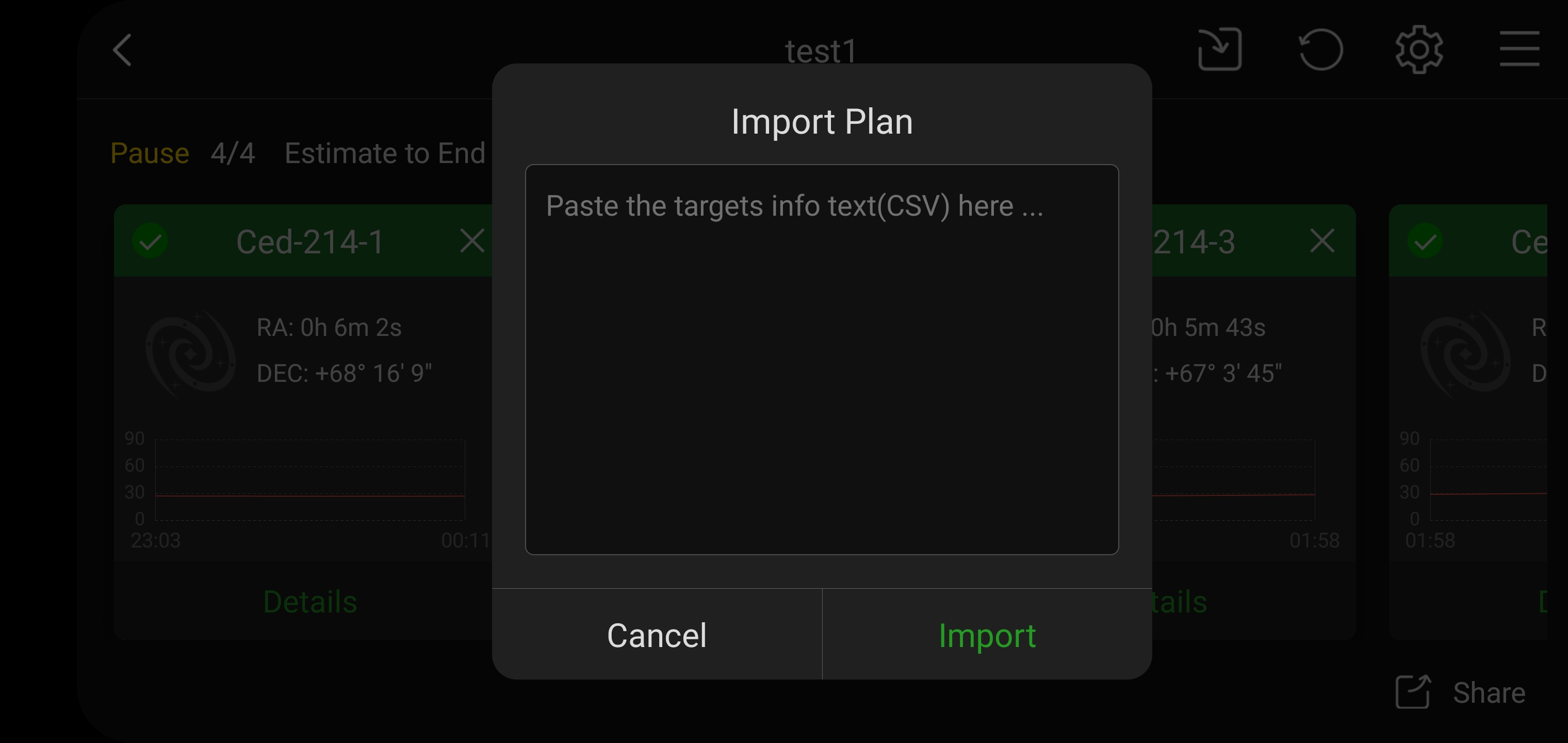This screenshot has width=1568, height=743.
Task: Select the Ced-214-1 card title
Action: point(310,242)
